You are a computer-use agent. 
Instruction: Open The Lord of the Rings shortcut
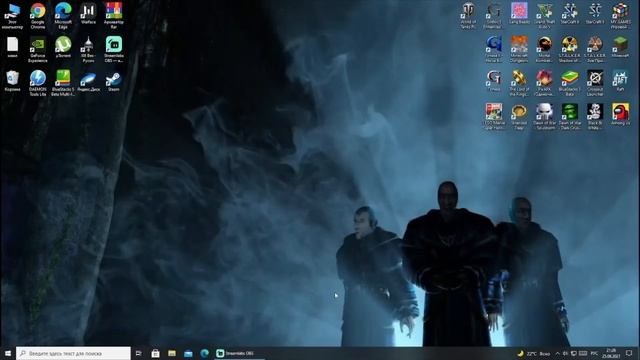tap(519, 83)
